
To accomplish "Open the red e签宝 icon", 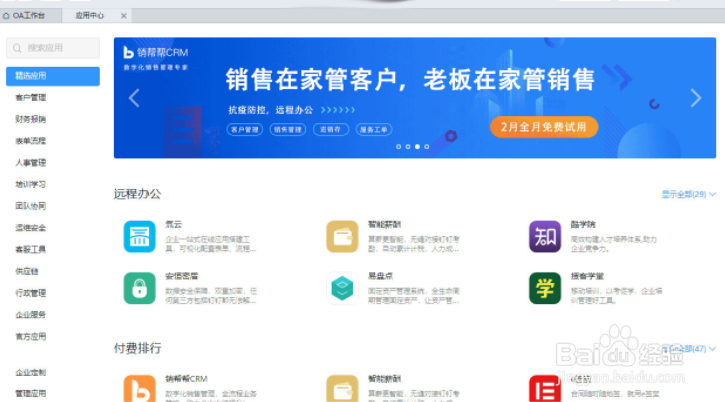I will (545, 389).
